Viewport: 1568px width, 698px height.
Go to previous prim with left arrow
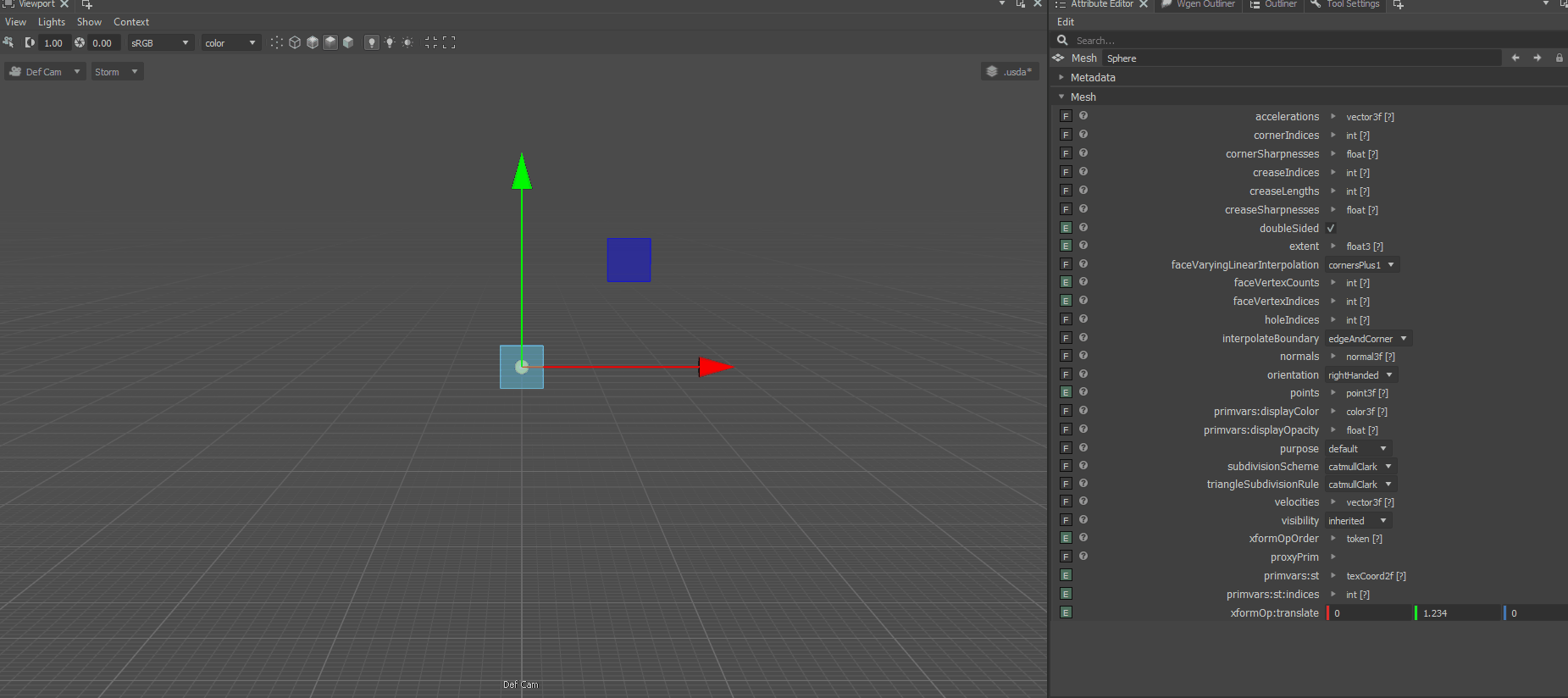[x=1515, y=58]
